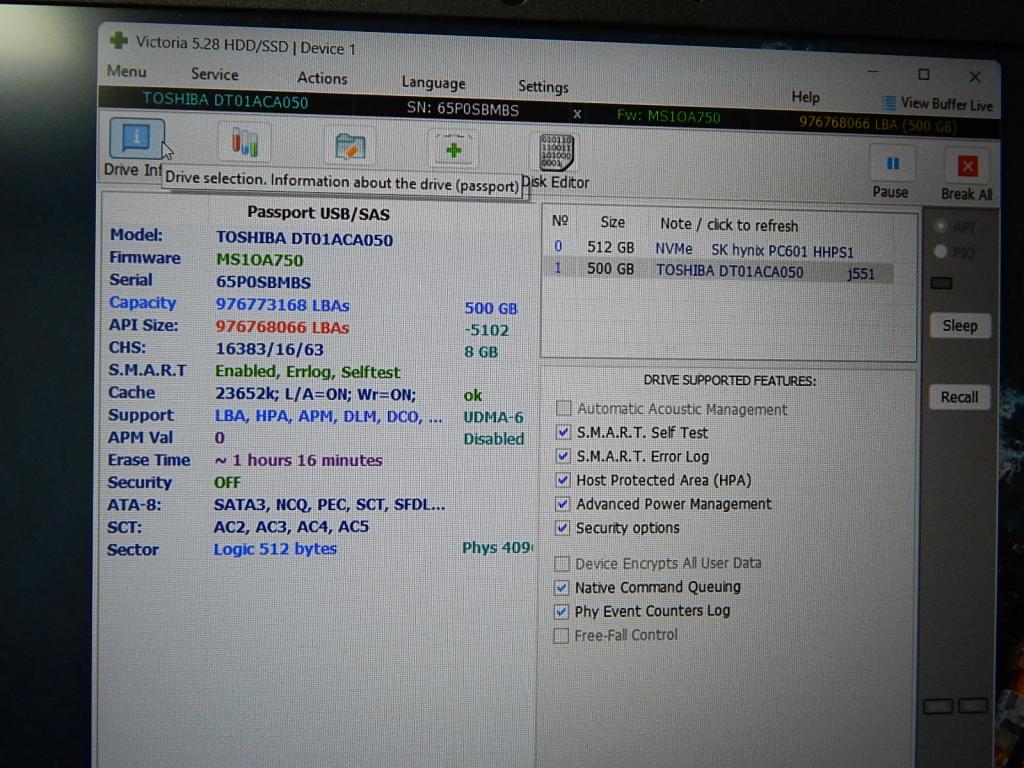Screen dimensions: 1024x768
Task: Open the Settings menu
Action: point(543,87)
